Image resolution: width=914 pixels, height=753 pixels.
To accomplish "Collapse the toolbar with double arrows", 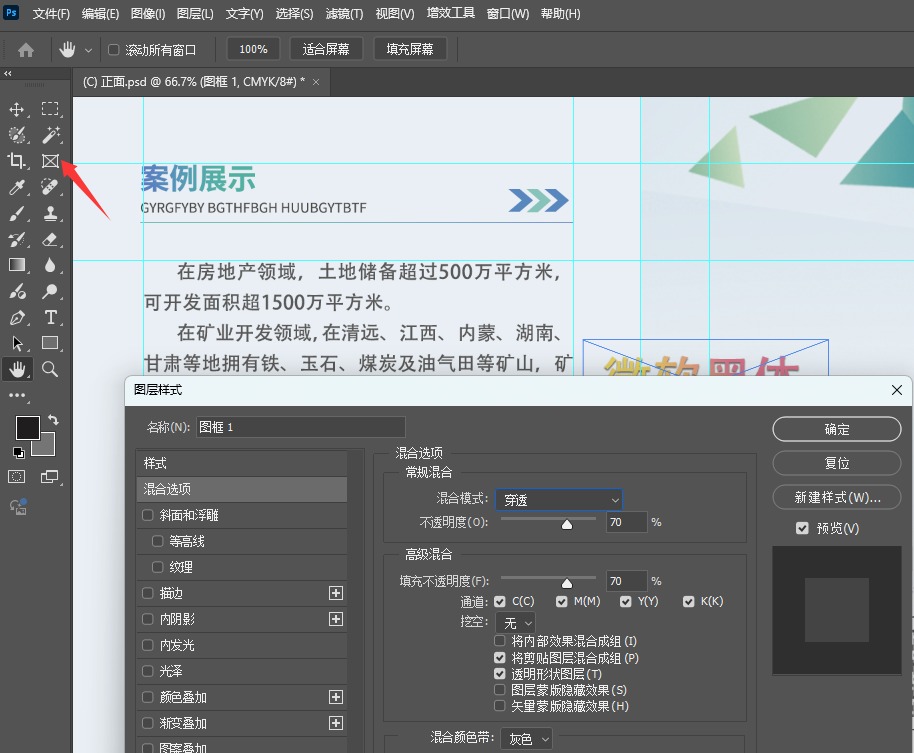I will pos(8,73).
